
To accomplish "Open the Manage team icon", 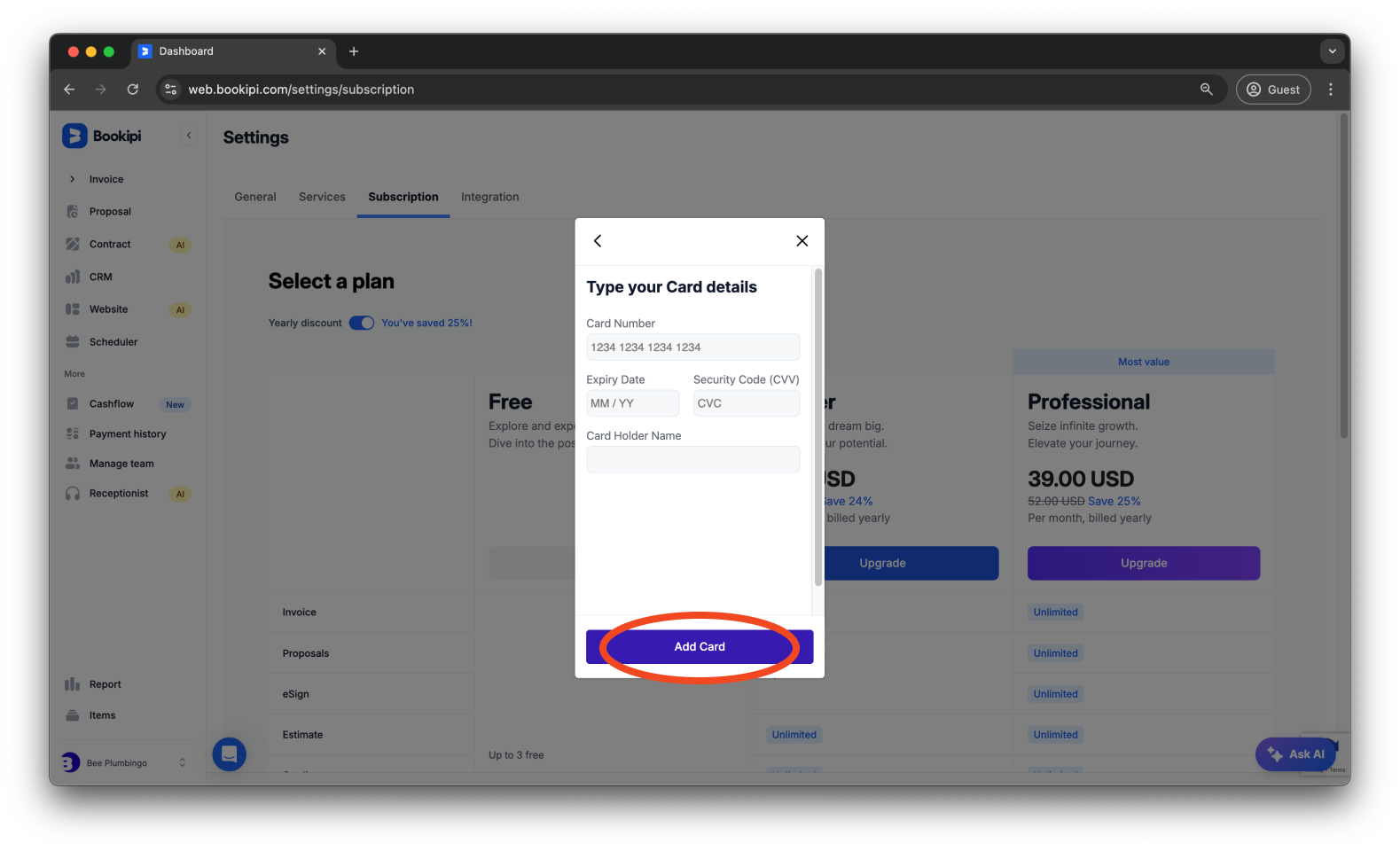I will point(73,464).
